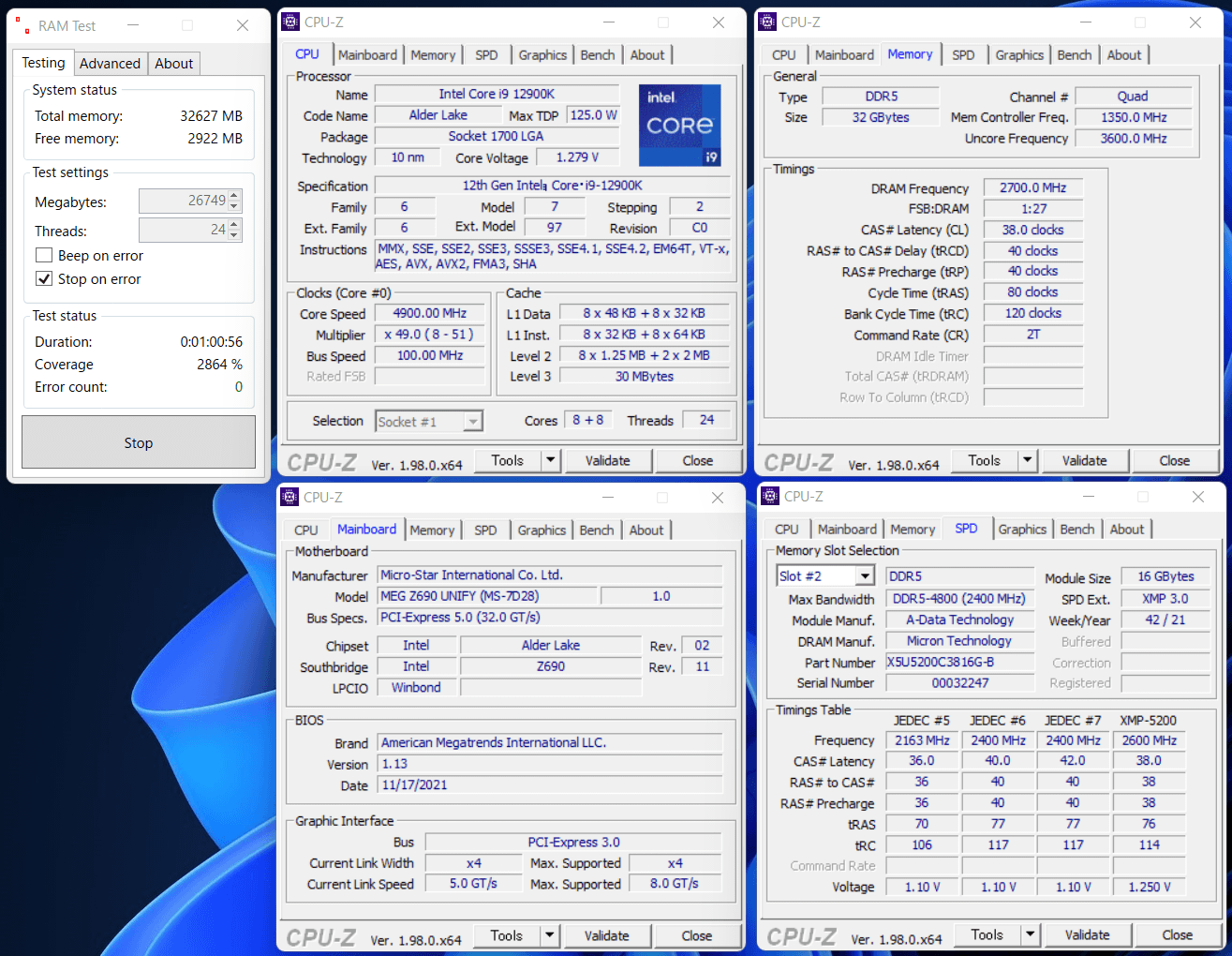
Task: Close the RAM Test window
Action: [x=243, y=25]
